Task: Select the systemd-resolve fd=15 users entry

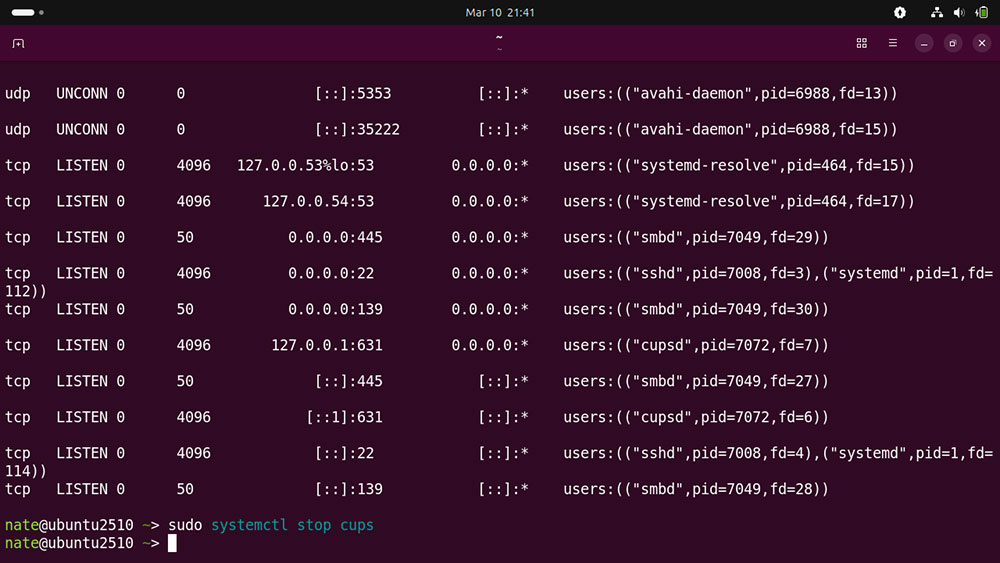Action: [x=739, y=165]
